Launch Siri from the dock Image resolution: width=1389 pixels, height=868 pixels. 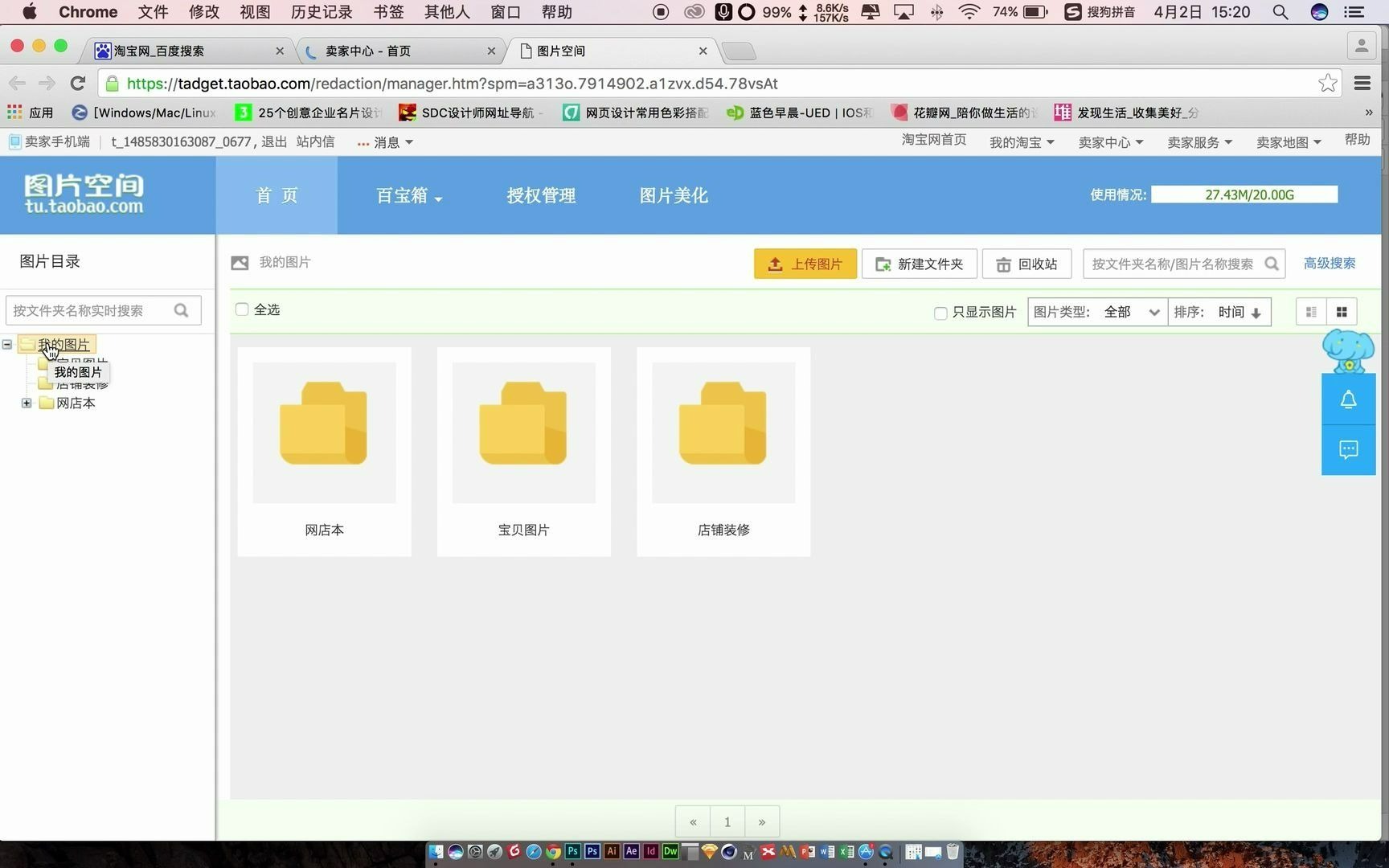[456, 852]
